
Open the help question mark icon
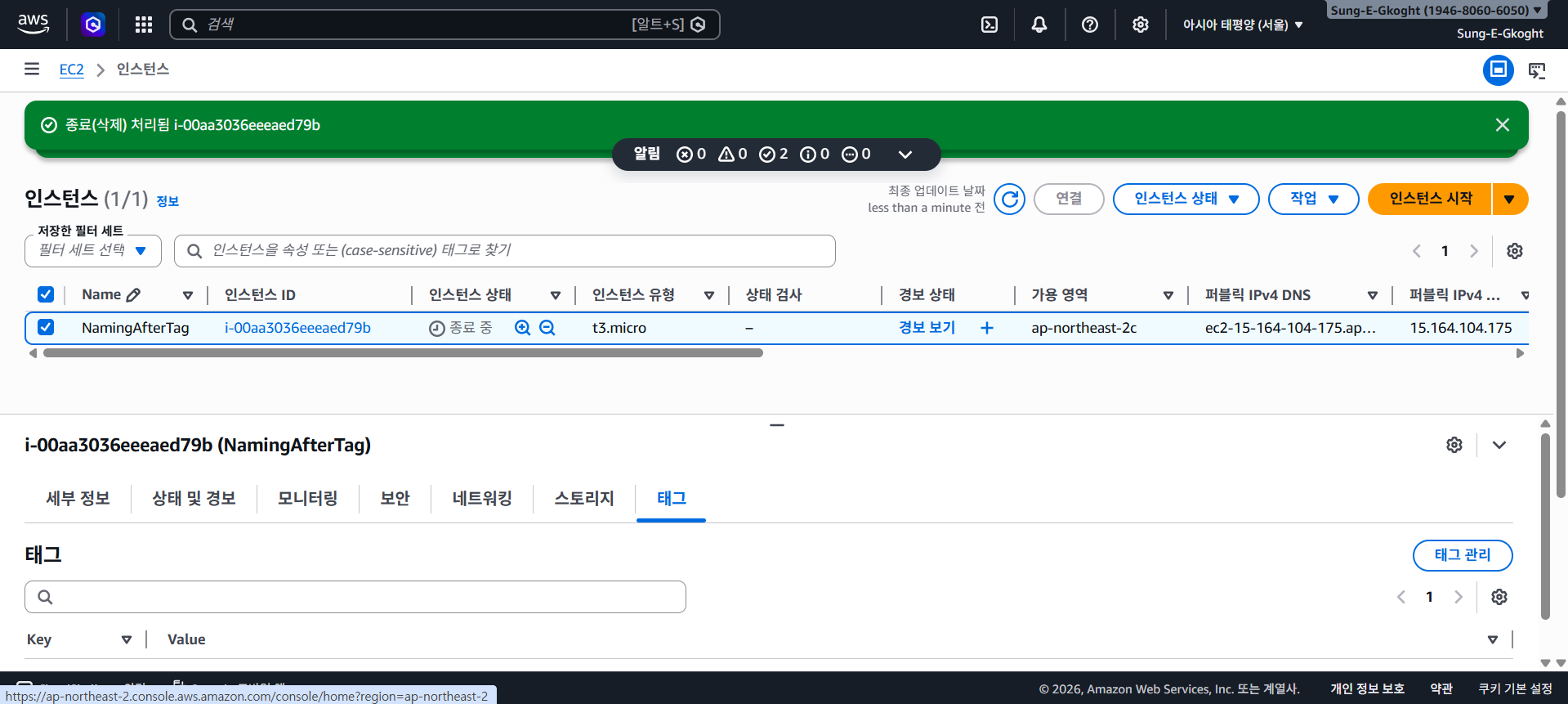[x=1090, y=25]
